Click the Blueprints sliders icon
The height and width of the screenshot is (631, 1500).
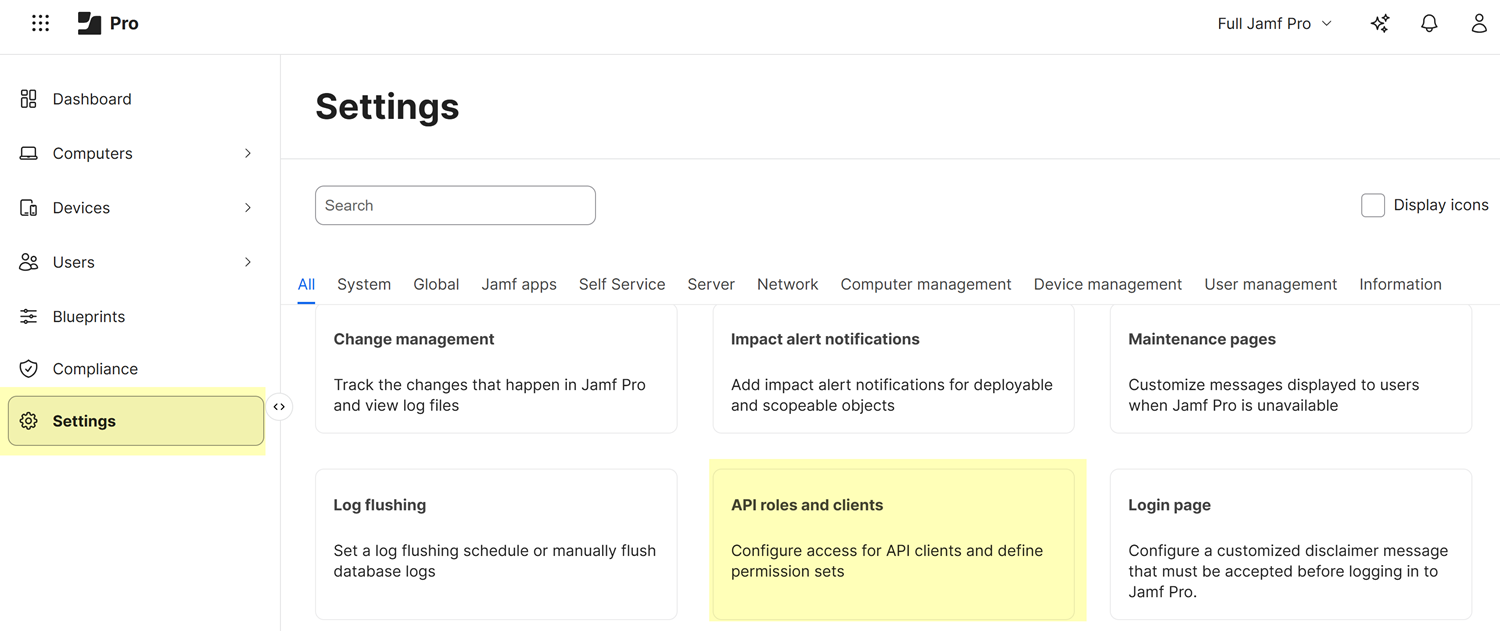[x=29, y=316]
